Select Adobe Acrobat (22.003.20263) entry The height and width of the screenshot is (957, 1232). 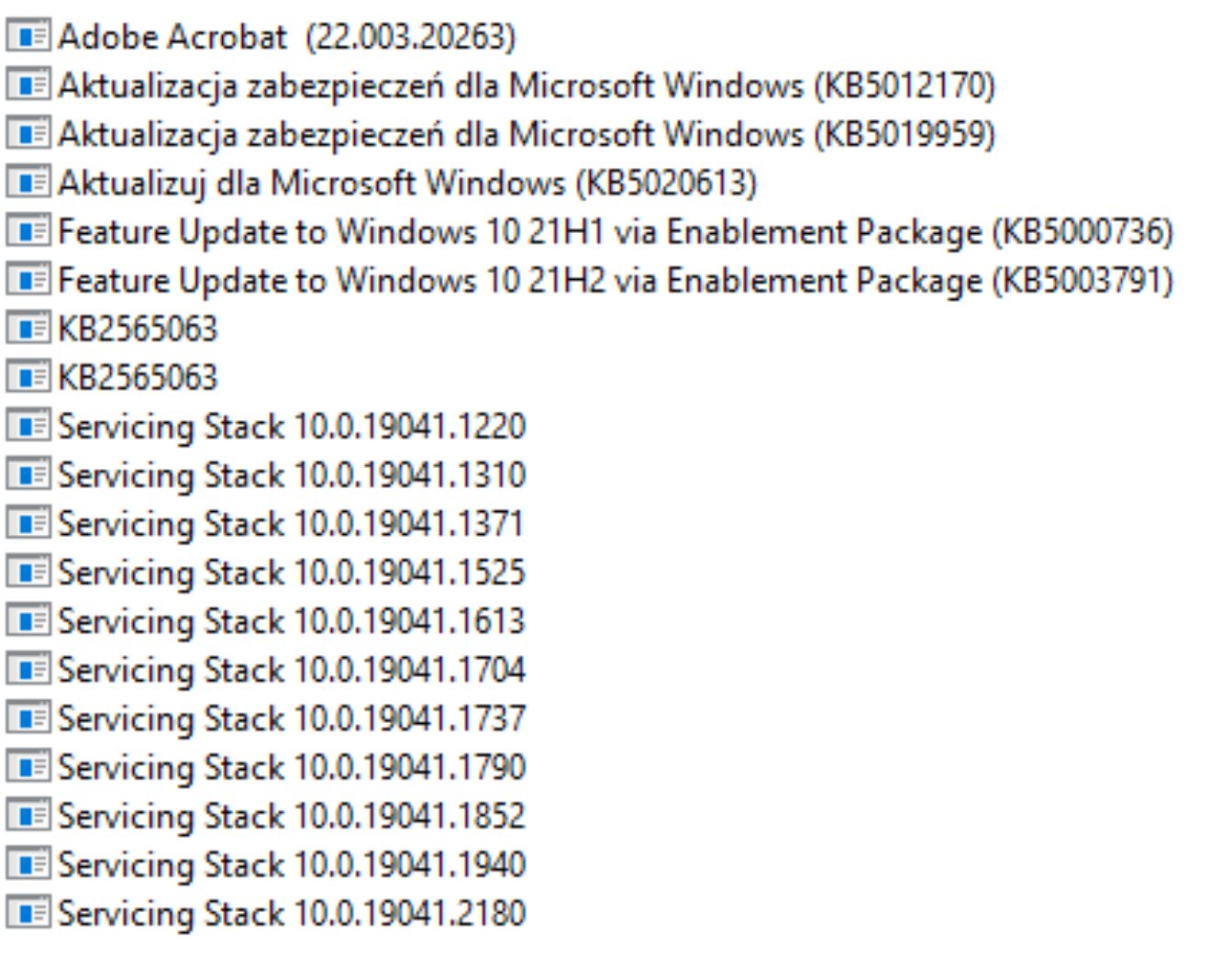(261, 37)
